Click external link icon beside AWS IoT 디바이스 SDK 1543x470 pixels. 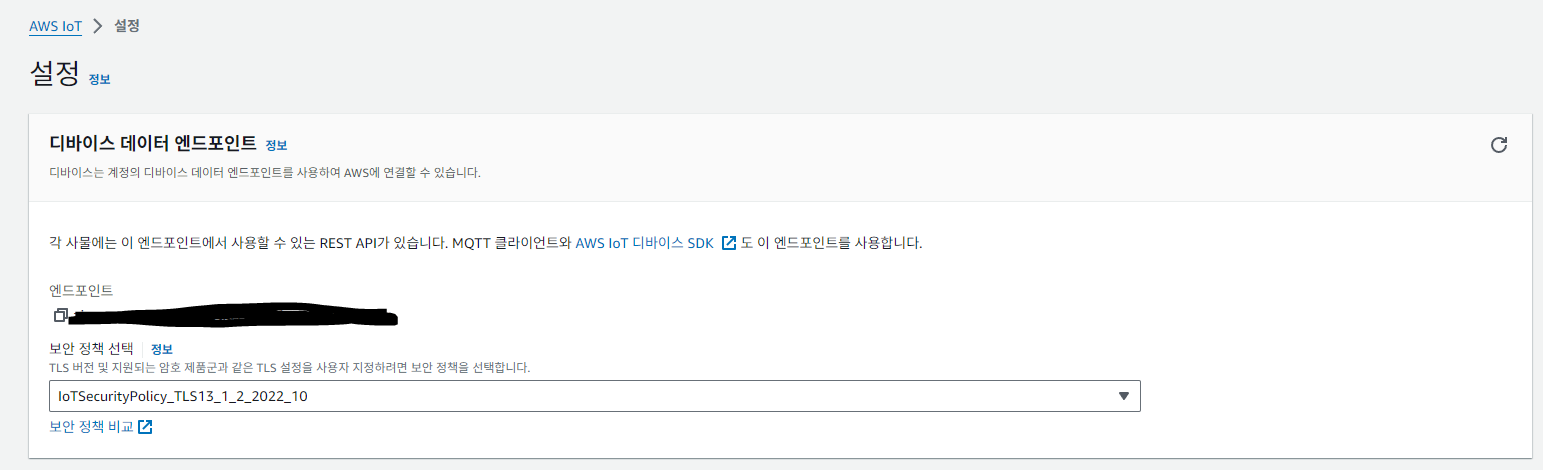pyautogui.click(x=728, y=243)
